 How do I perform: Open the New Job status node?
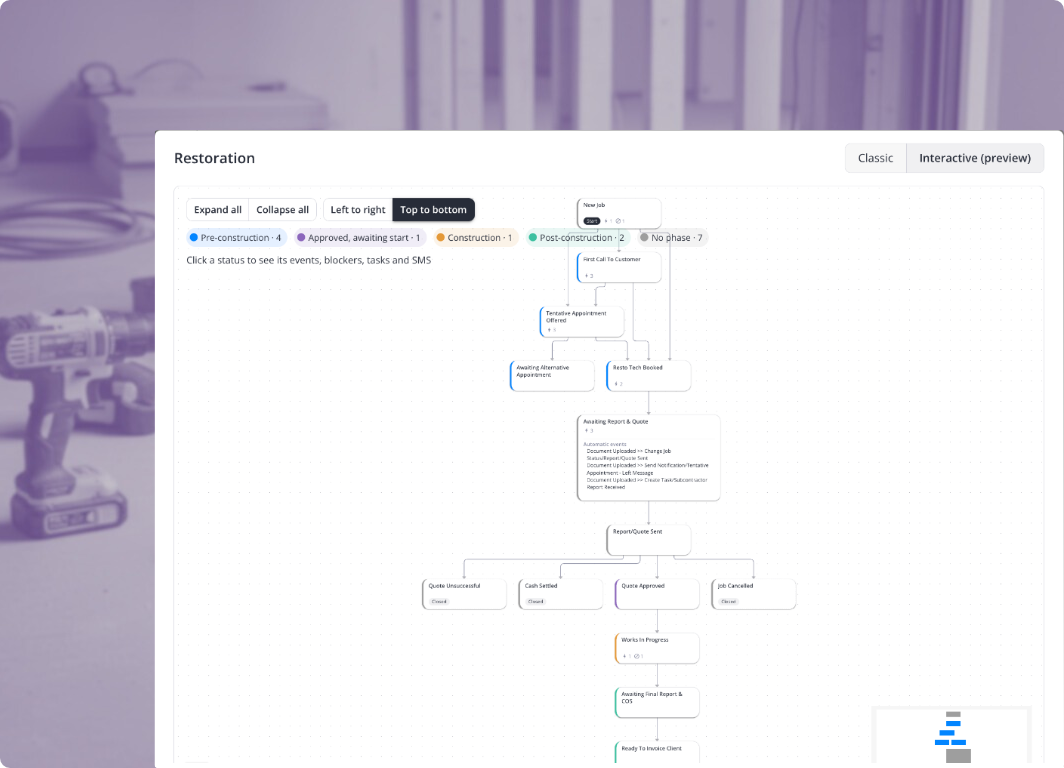[619, 213]
